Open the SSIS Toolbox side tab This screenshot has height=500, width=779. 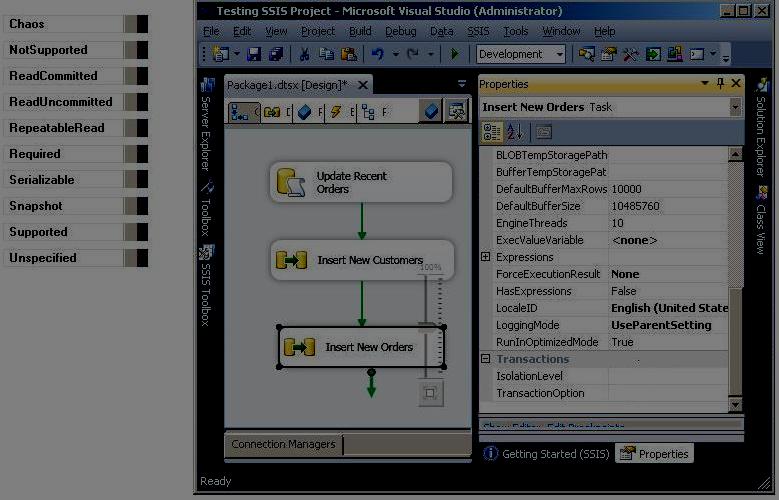pyautogui.click(x=206, y=286)
